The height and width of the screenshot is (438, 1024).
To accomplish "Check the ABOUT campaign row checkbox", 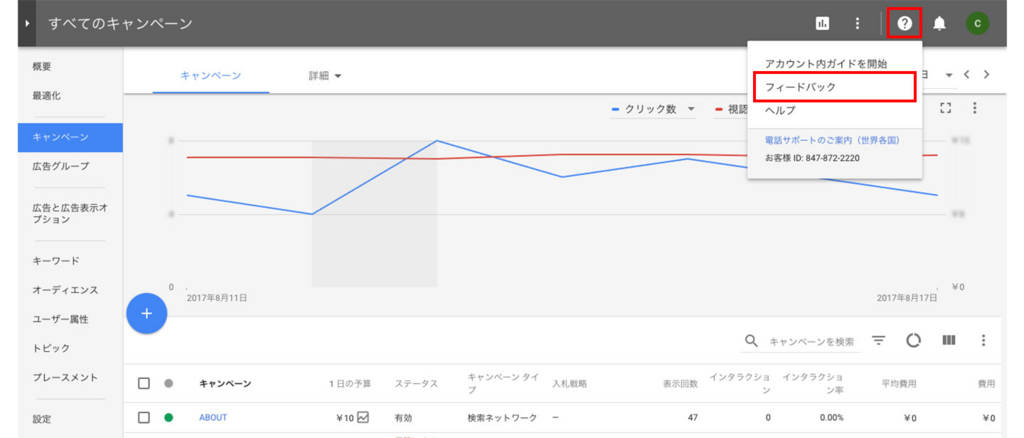I will tap(144, 417).
